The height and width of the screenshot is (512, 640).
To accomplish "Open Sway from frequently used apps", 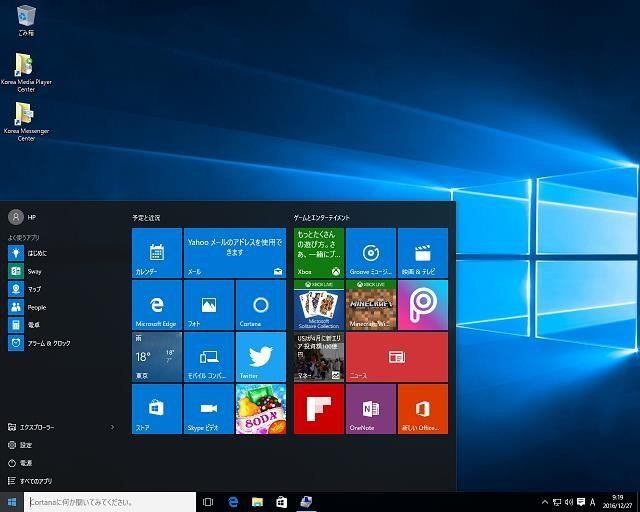I will pos(34,271).
